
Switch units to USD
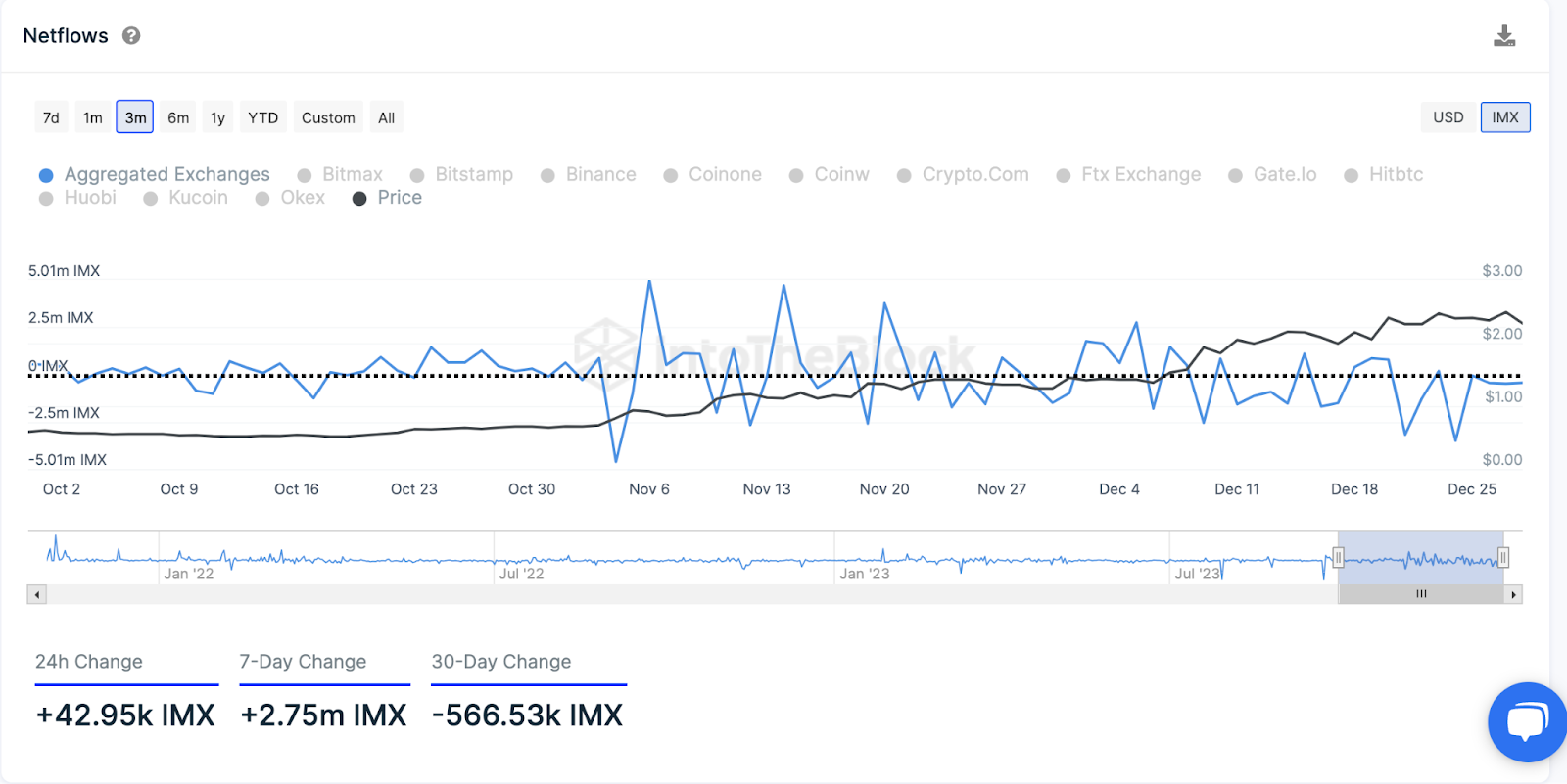(x=1448, y=117)
